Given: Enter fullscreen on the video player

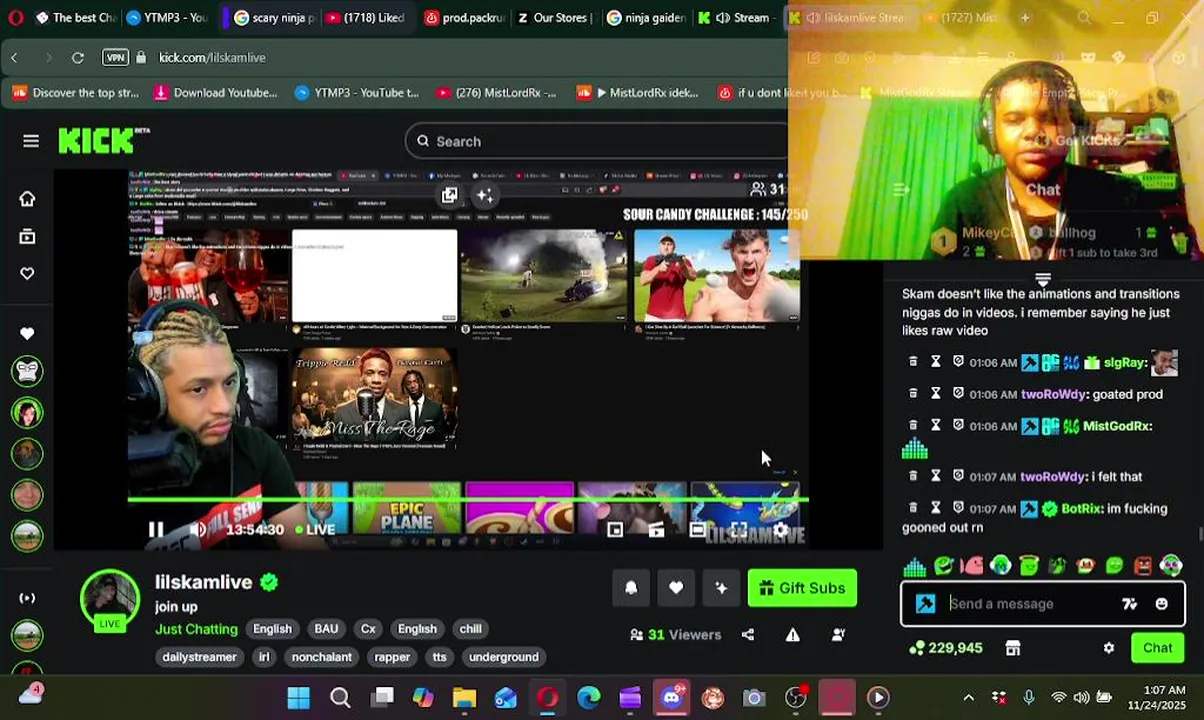Looking at the screenshot, I should [739, 529].
